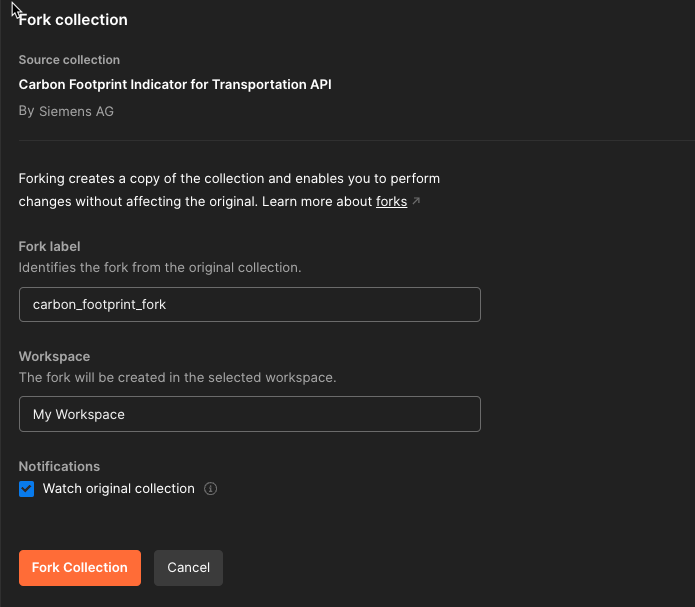Click the Siemens AG publisher name
The image size is (695, 607).
76,111
